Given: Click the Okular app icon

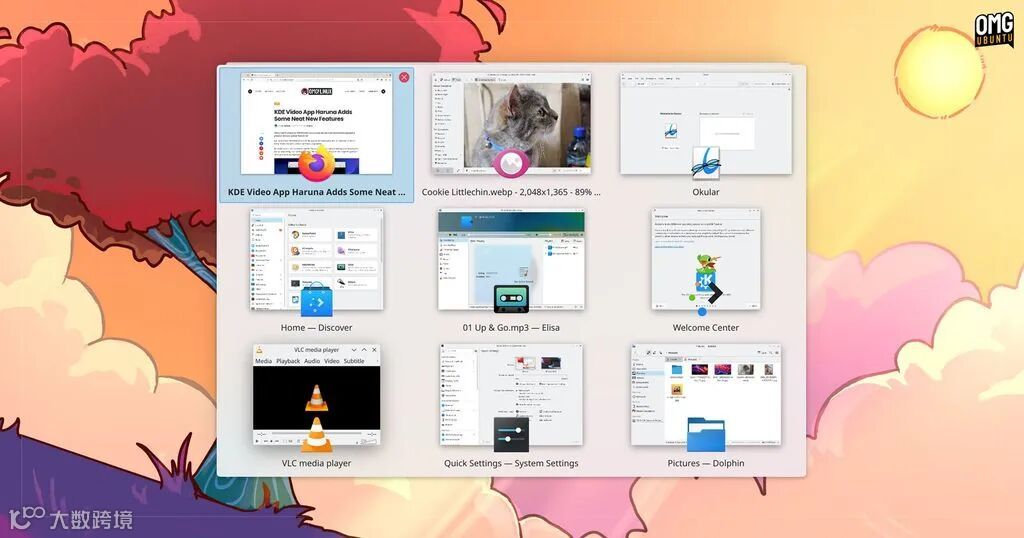Looking at the screenshot, I should (706, 163).
